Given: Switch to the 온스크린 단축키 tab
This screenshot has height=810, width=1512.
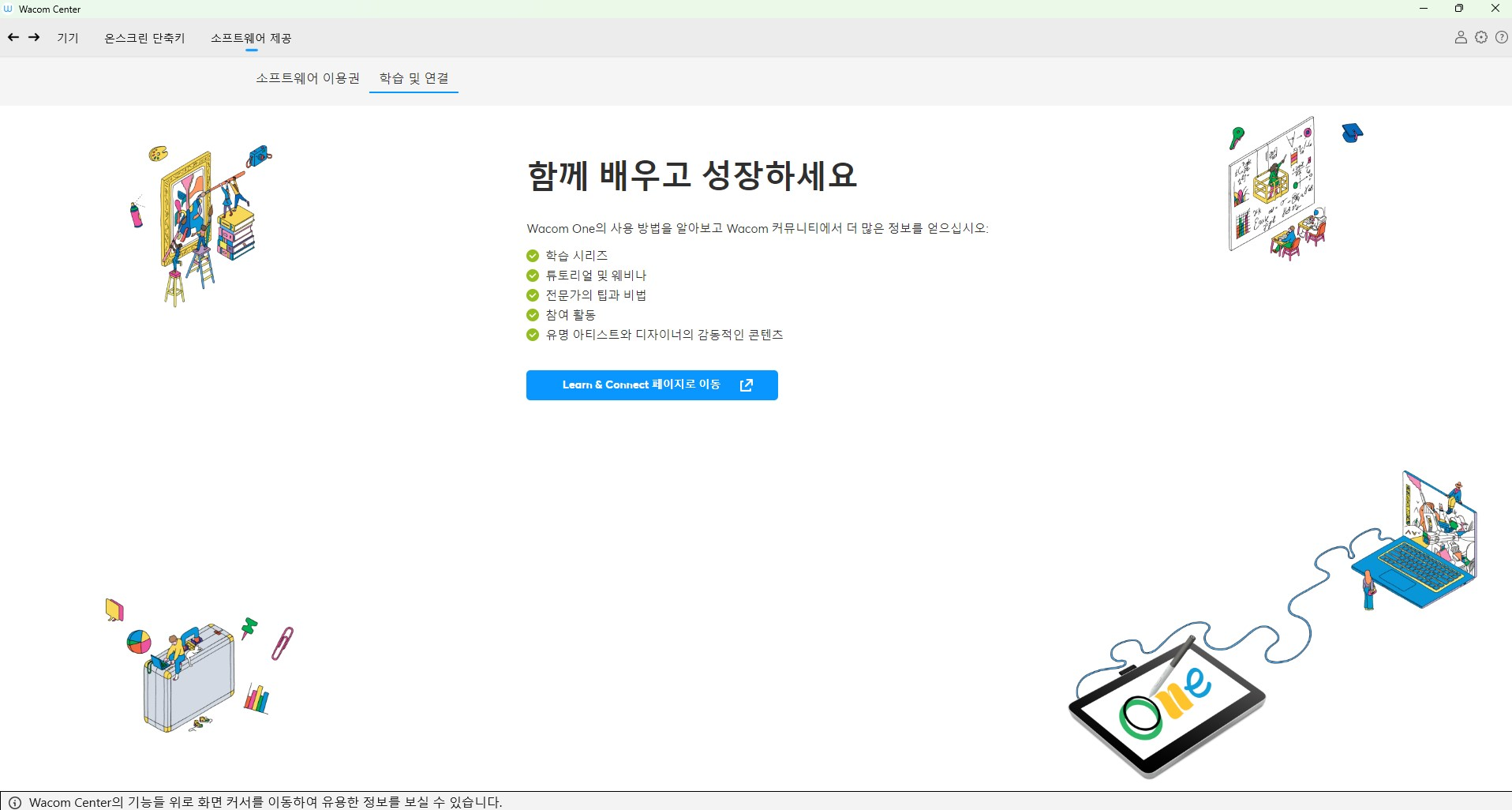Looking at the screenshot, I should click(144, 38).
